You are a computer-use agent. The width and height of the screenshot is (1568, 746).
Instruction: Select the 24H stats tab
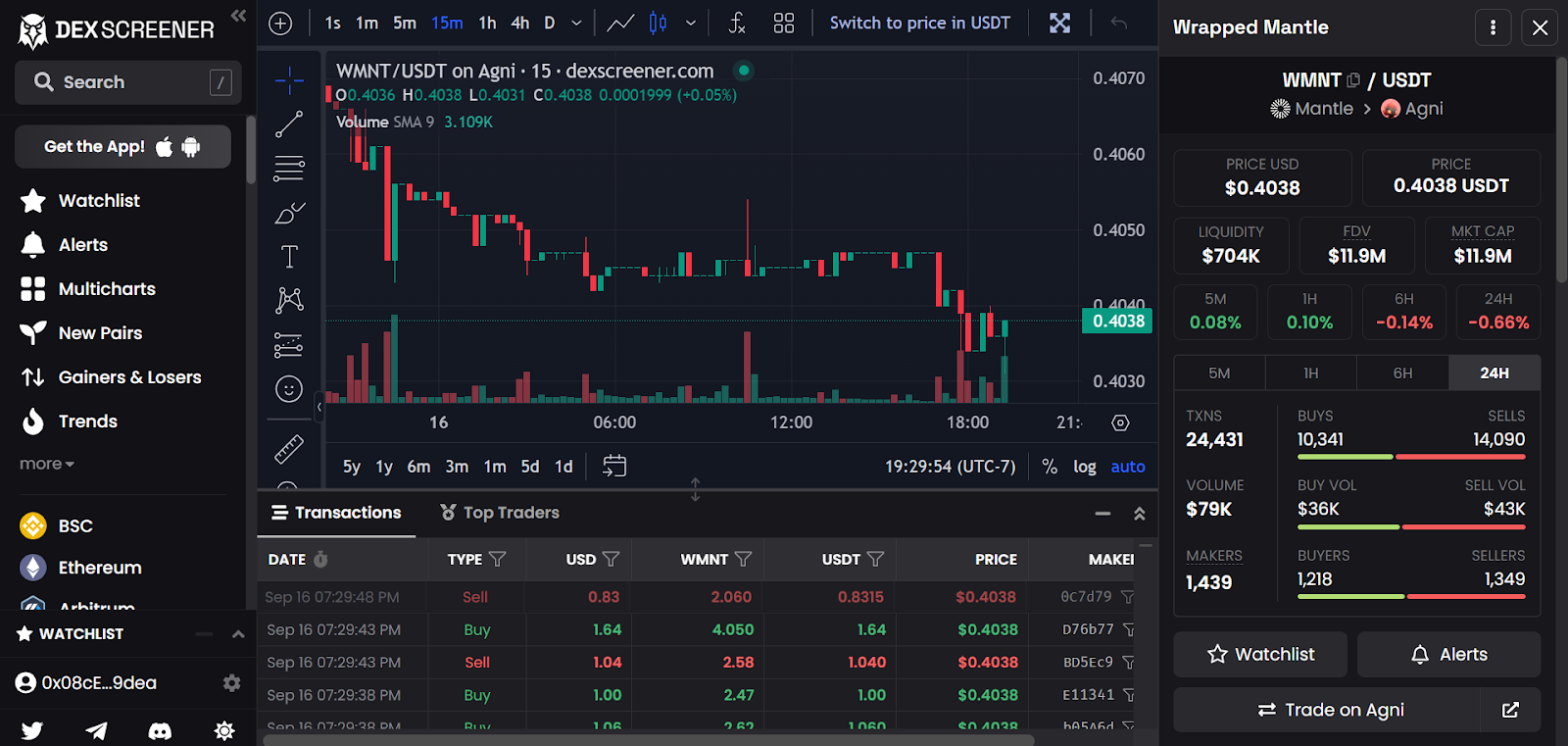coord(1494,373)
